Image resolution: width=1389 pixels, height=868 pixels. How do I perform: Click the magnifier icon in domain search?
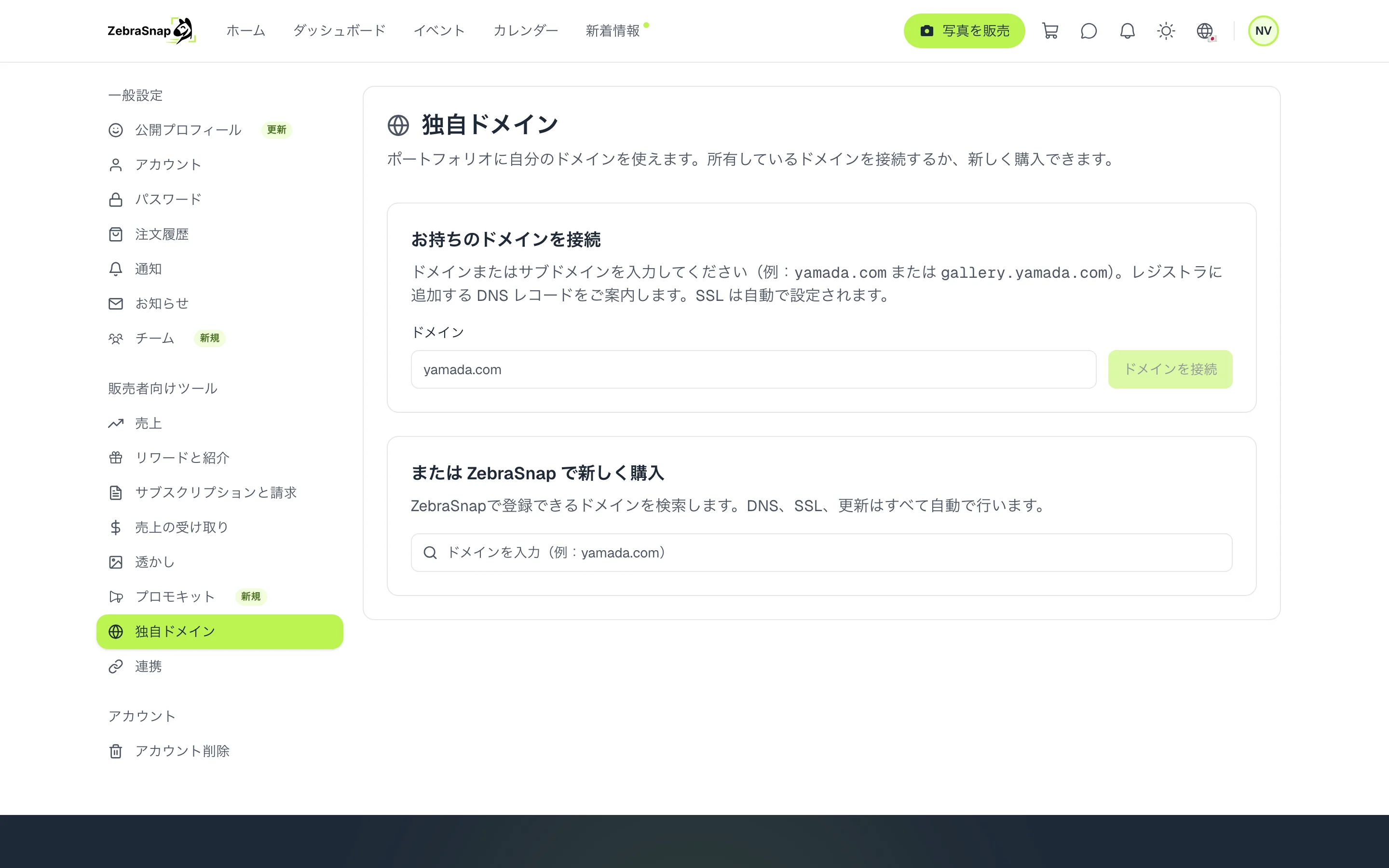click(430, 552)
